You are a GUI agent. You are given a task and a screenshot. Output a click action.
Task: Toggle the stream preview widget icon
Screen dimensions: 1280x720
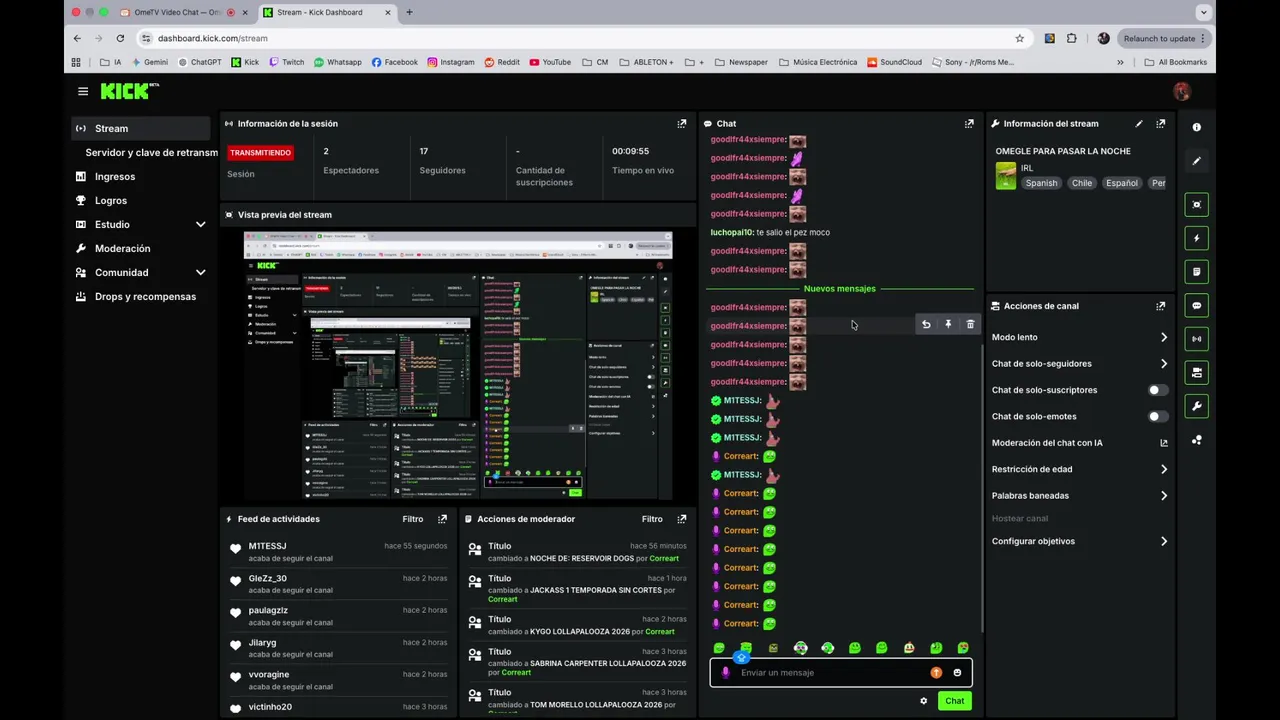(1197, 205)
